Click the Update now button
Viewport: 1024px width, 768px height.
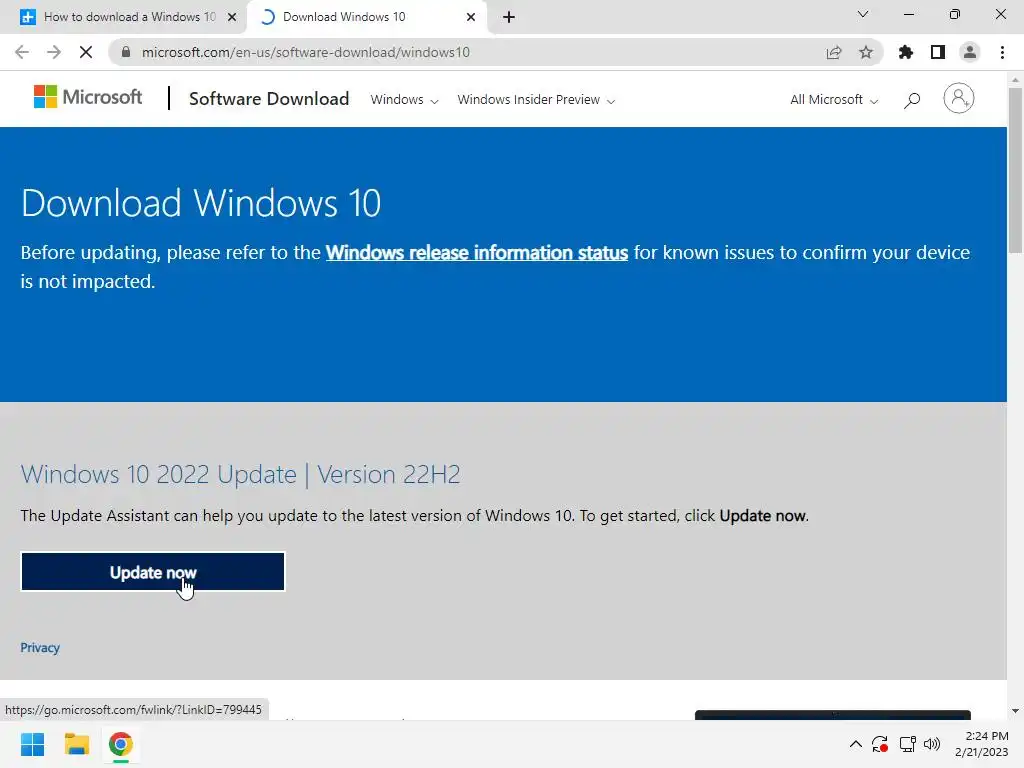153,572
